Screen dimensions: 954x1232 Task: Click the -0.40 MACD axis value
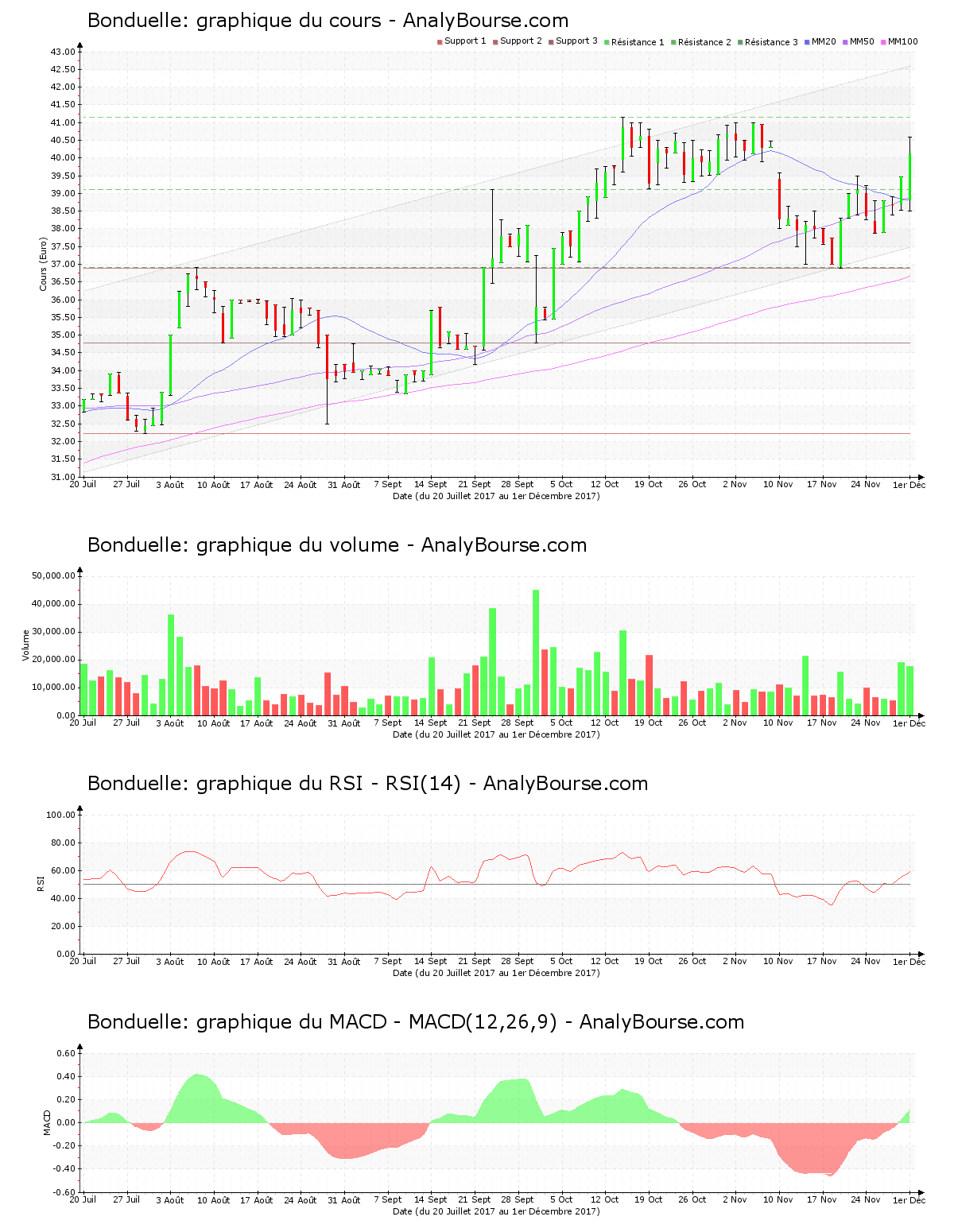(65, 1168)
